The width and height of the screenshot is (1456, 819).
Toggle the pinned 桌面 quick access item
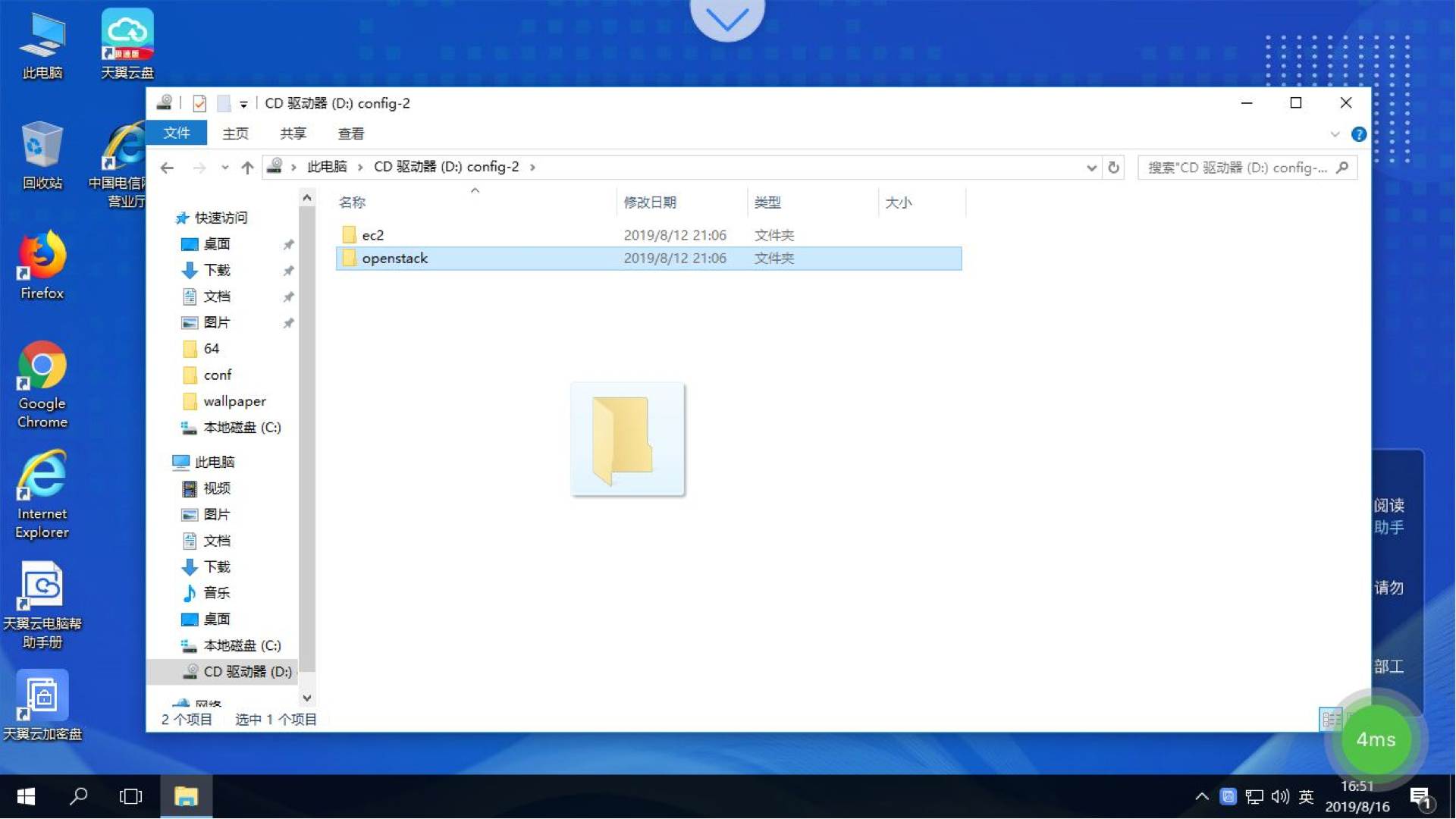[289, 244]
